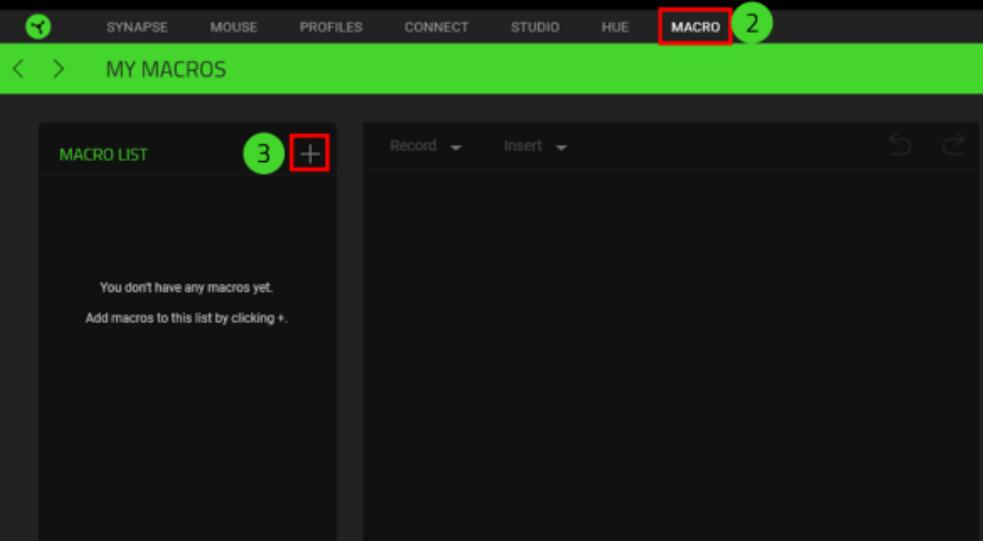Click the Razer logo icon
The width and height of the screenshot is (983, 541).
pyautogui.click(x=38, y=26)
